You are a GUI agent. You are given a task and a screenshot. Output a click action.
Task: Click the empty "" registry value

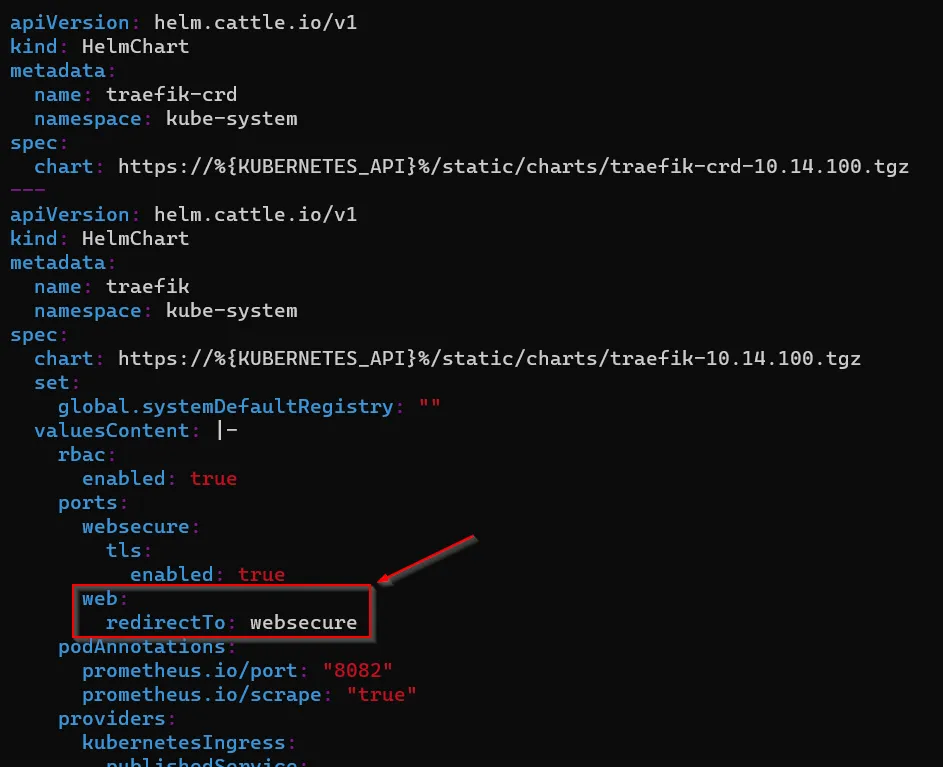[429, 404]
